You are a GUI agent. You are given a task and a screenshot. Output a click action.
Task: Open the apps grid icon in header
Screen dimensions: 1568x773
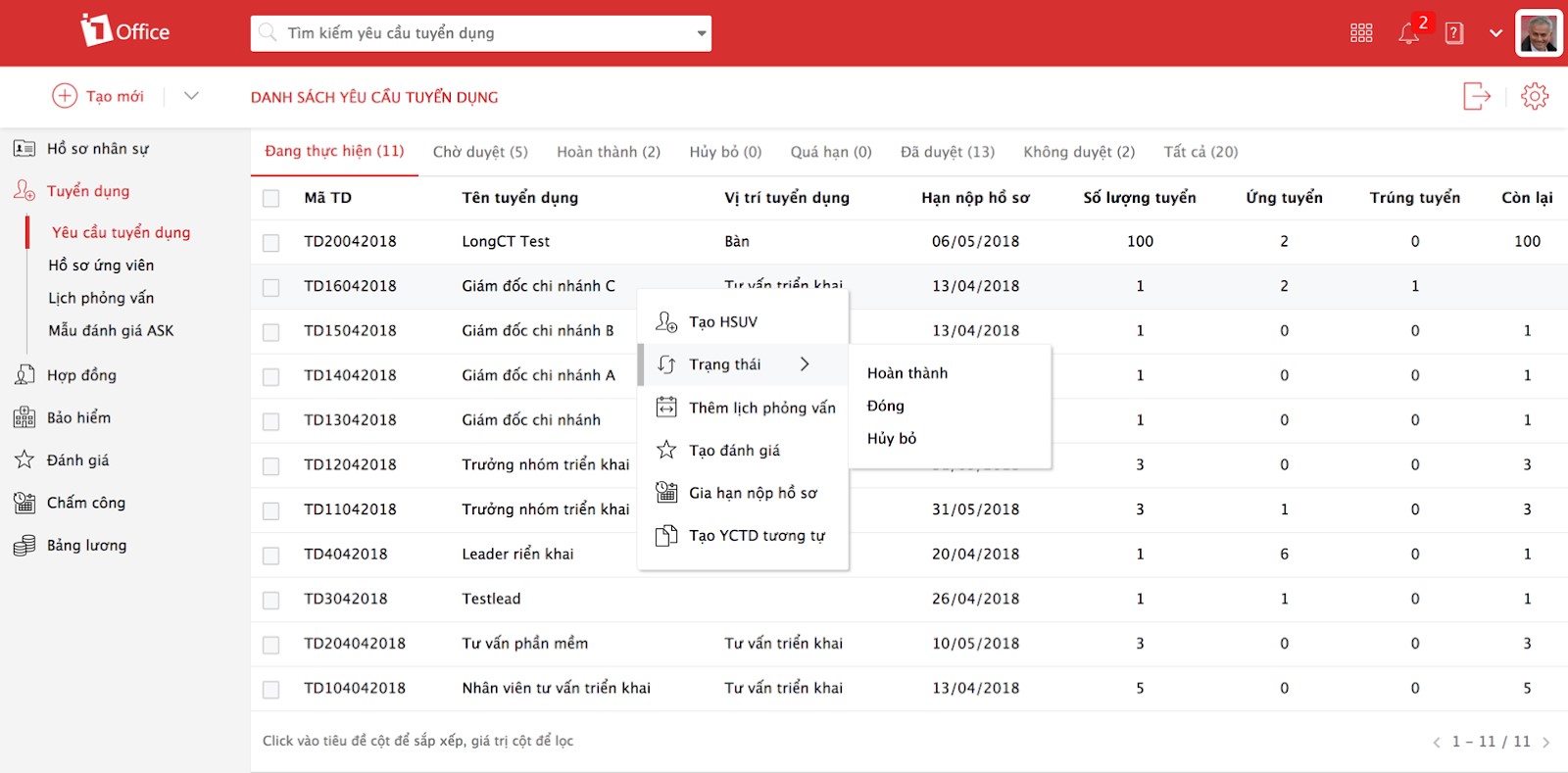[1361, 33]
